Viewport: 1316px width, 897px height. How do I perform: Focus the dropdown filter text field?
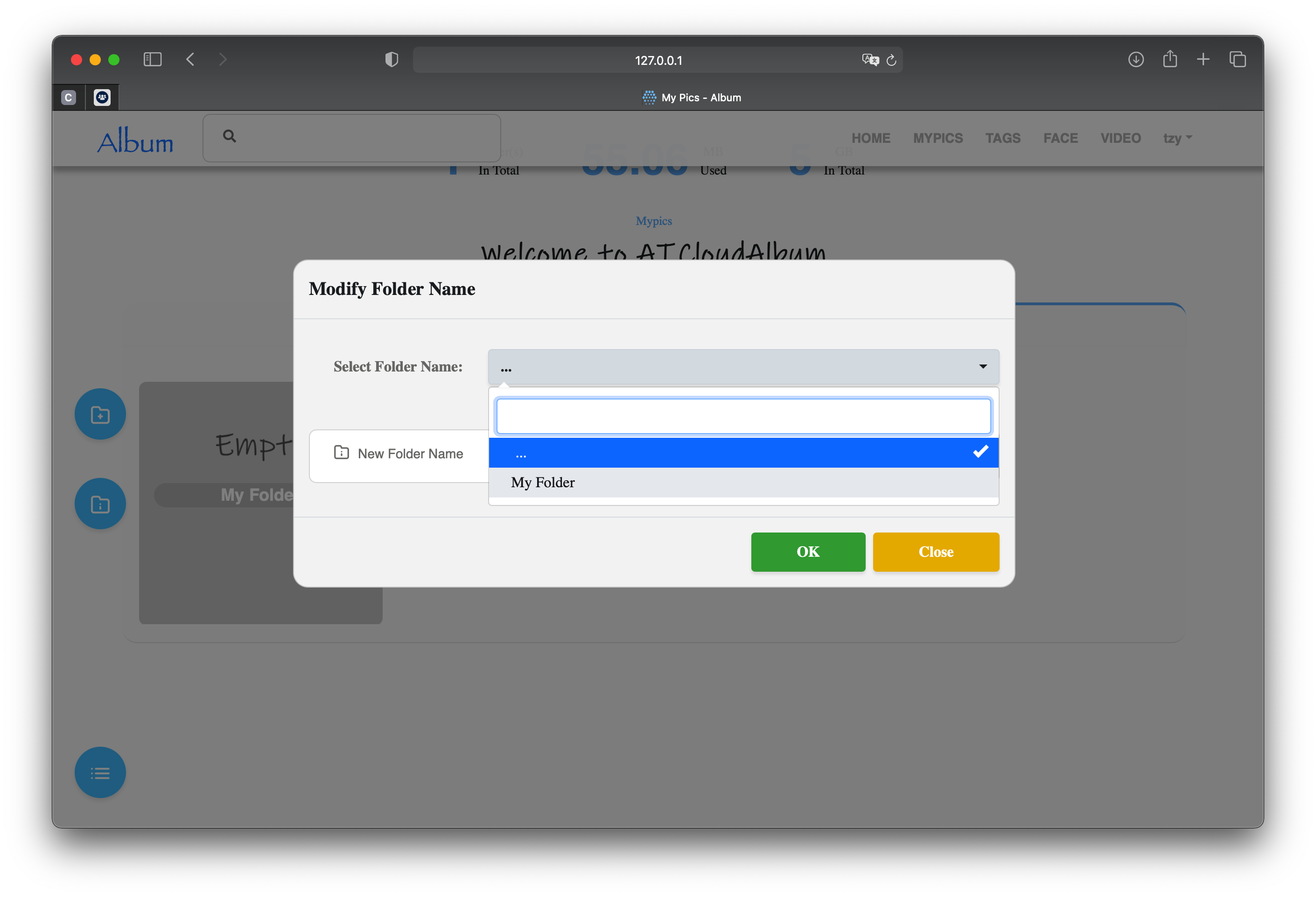click(743, 416)
